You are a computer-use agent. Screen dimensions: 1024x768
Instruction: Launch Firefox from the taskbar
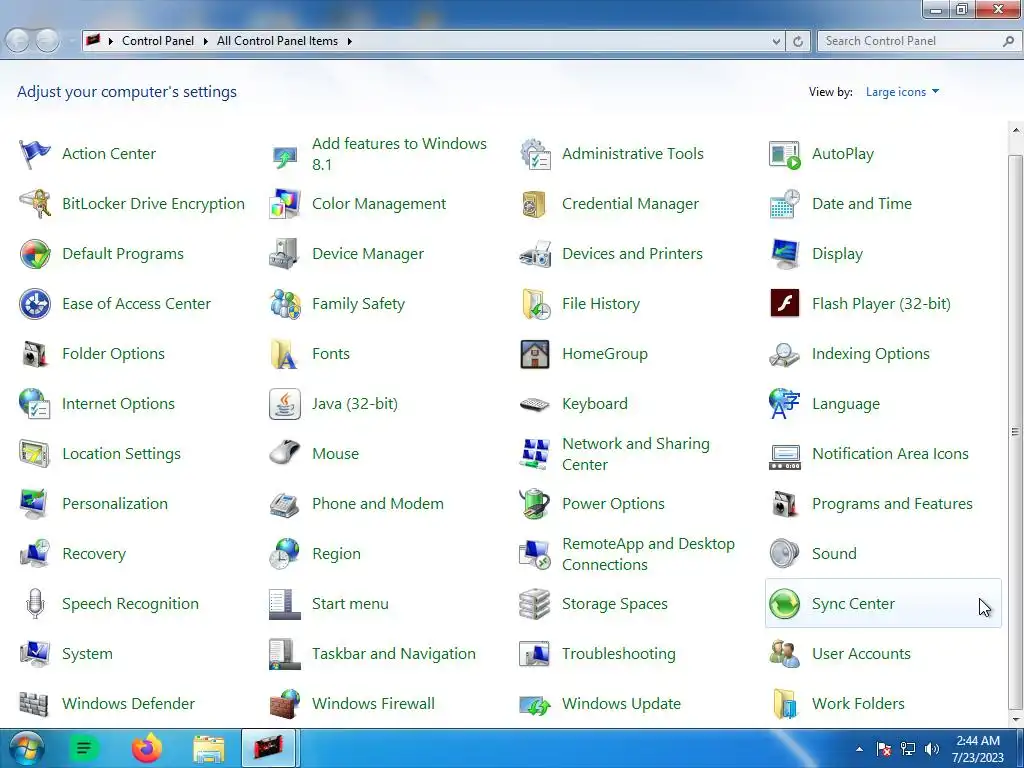point(146,749)
